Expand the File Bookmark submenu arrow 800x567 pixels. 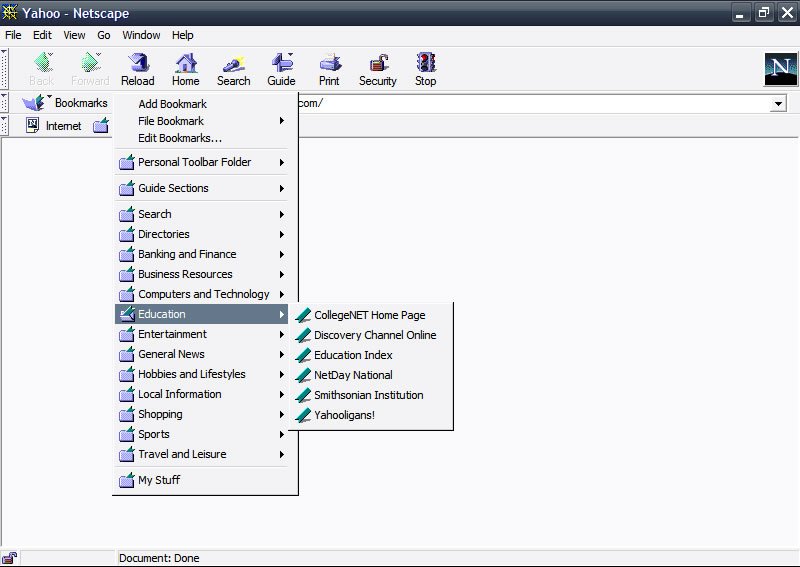point(281,121)
